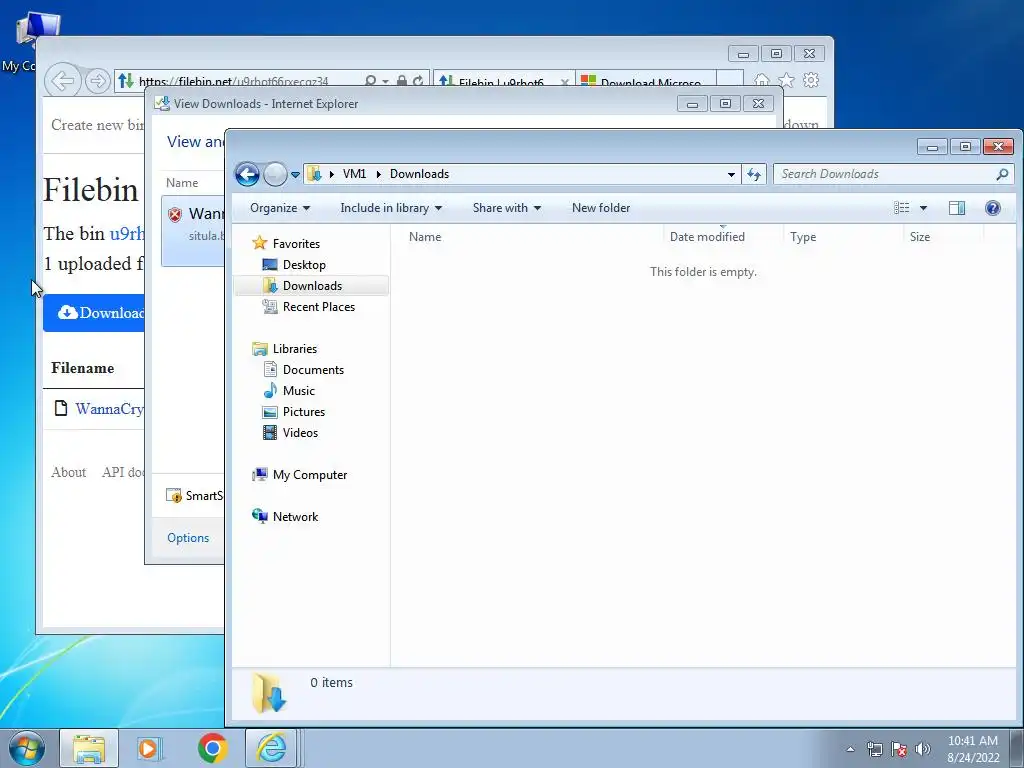Sort by the Size column
The height and width of the screenshot is (768, 1024).
point(920,237)
